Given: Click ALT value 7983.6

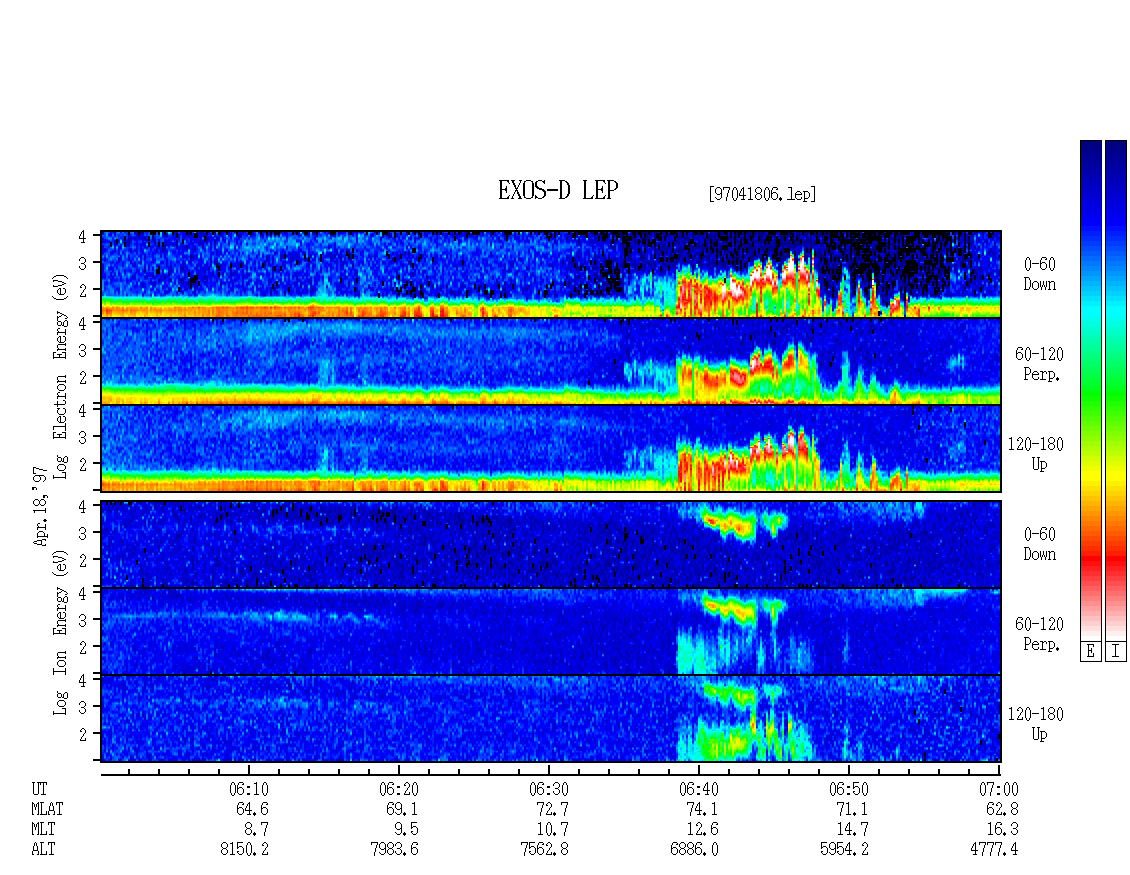Looking at the screenshot, I should coord(394,850).
